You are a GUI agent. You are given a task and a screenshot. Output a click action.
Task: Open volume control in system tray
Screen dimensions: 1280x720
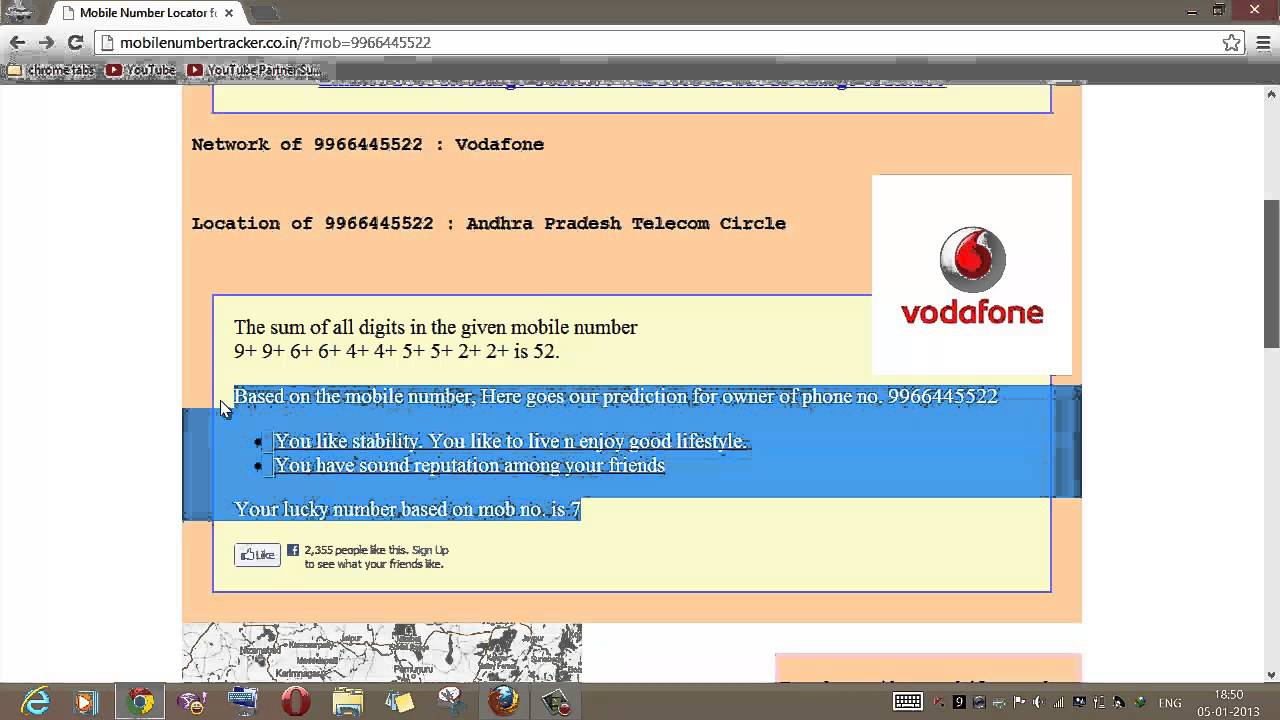pyautogui.click(x=1039, y=702)
